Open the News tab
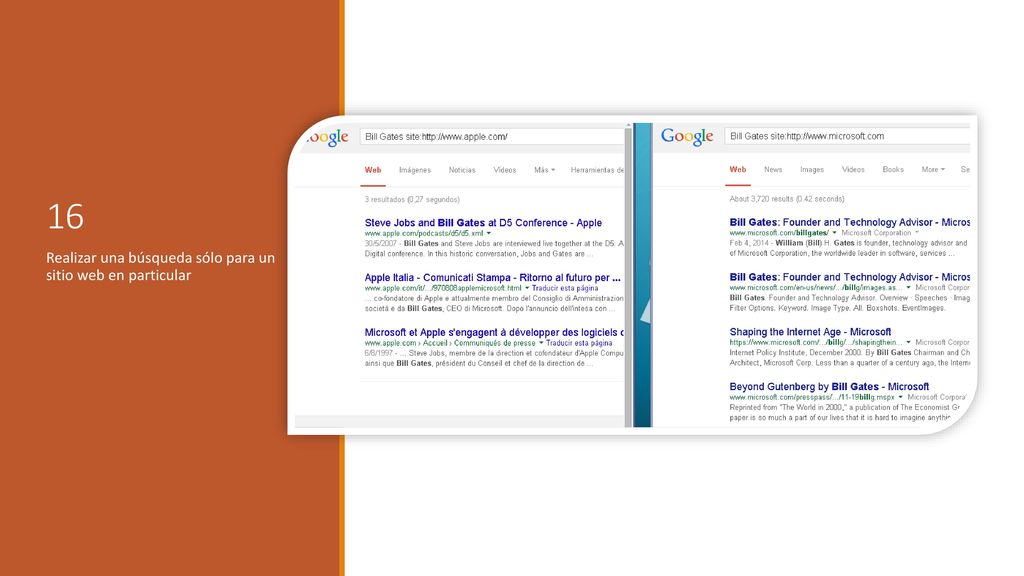 773,169
